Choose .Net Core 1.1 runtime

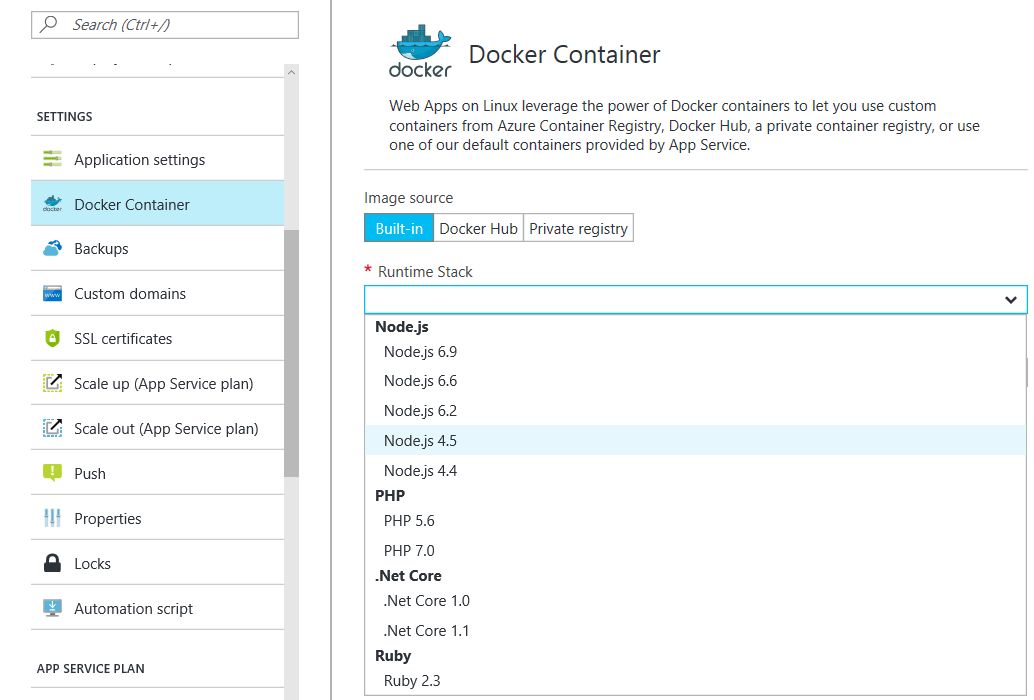point(695,630)
